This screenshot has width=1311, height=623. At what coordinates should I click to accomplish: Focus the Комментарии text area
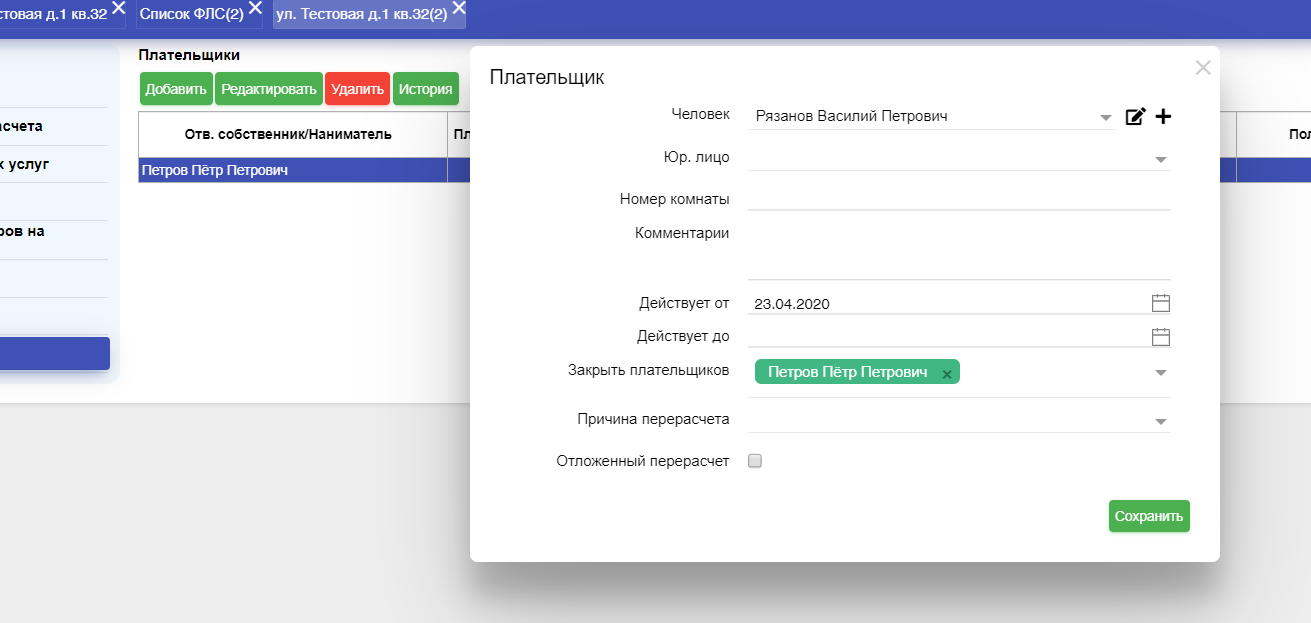(x=959, y=252)
